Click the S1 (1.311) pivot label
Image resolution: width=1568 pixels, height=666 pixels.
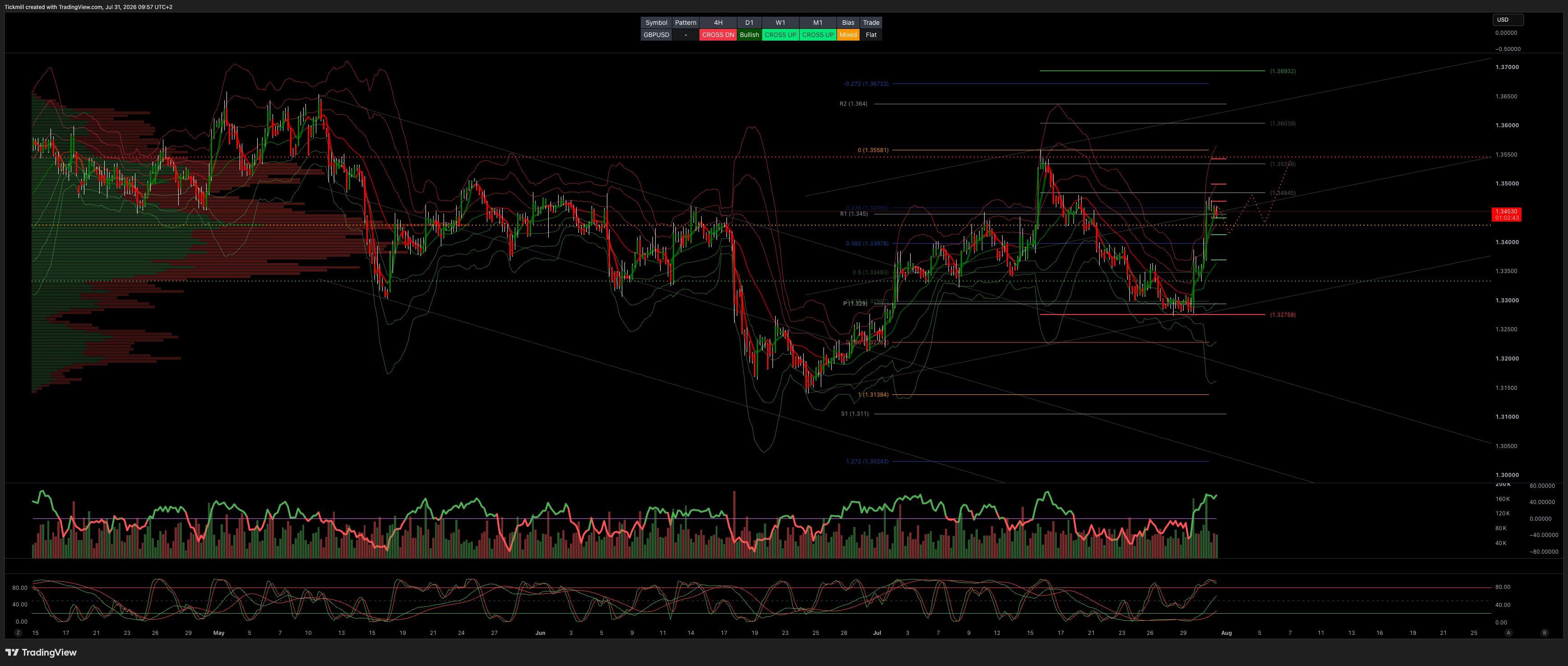click(x=855, y=414)
